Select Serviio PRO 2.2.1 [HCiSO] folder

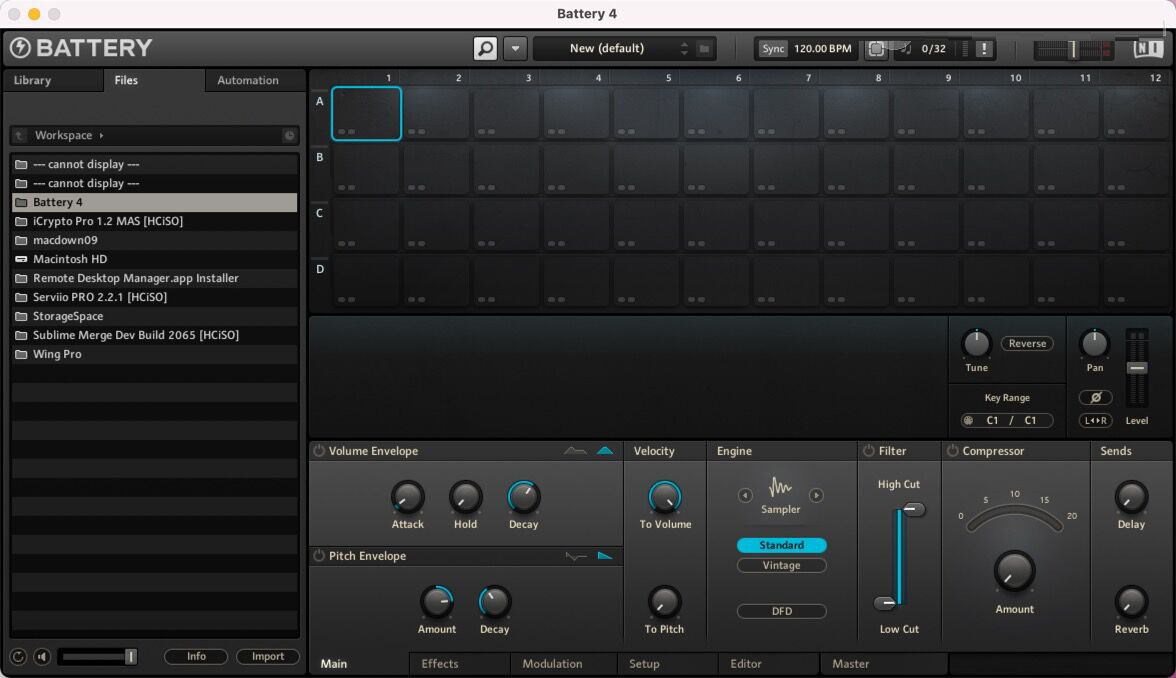click(154, 297)
